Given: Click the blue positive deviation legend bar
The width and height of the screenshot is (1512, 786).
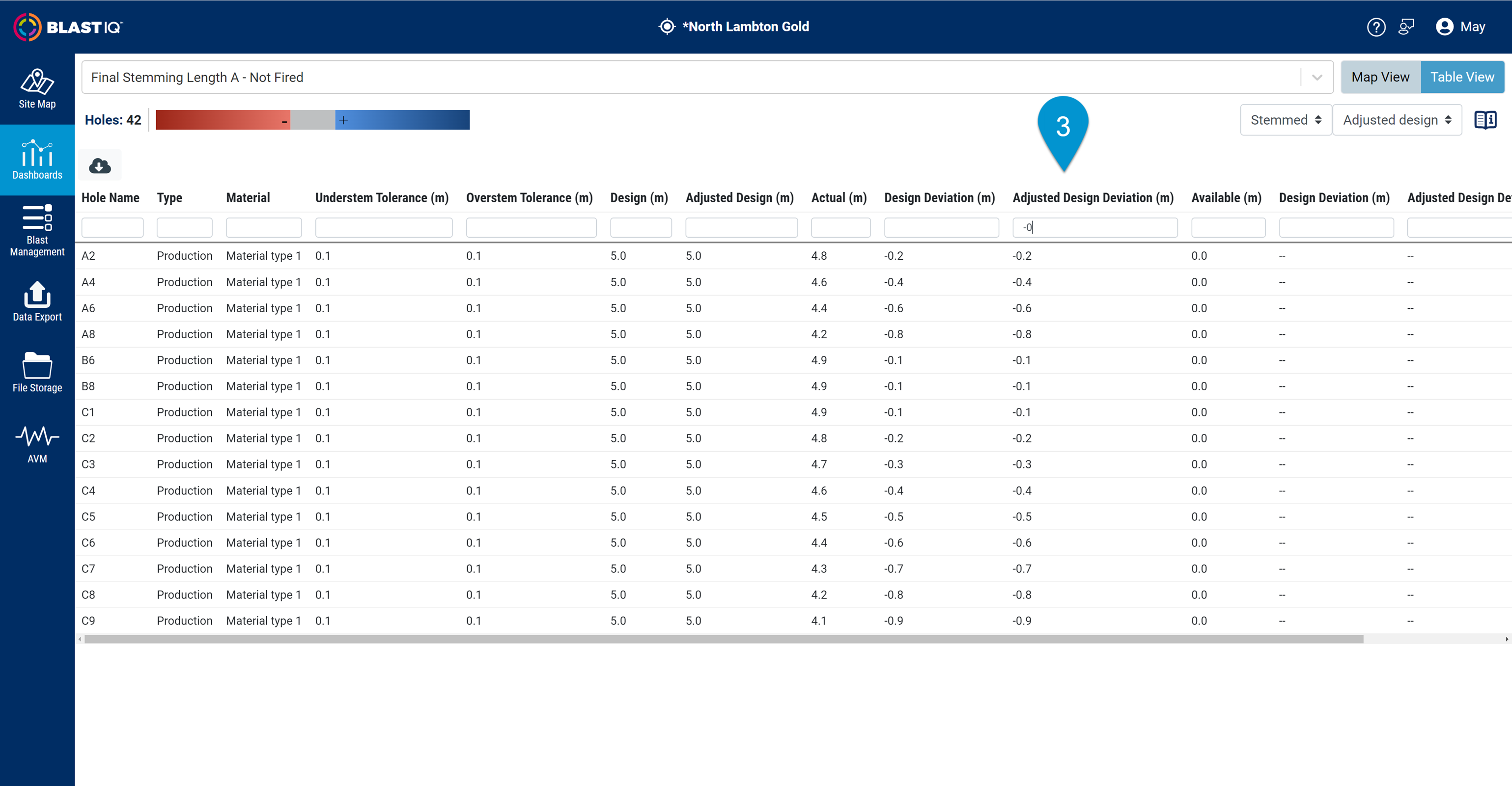Looking at the screenshot, I should (x=402, y=120).
